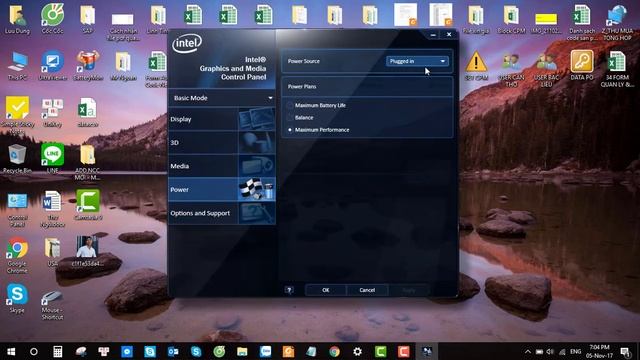Open This PC desktop icon
640x360 pixels.
click(17, 65)
